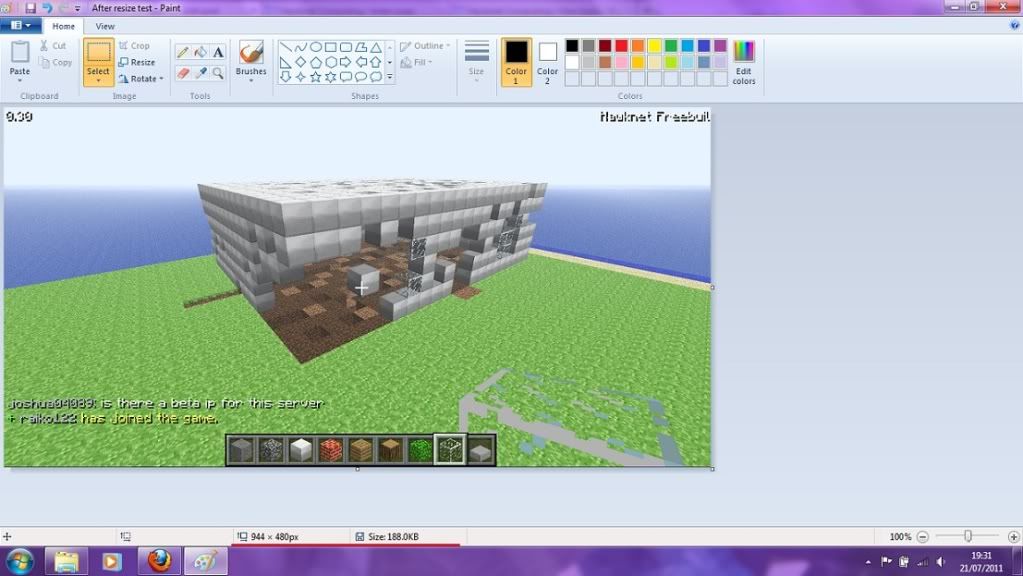Viewport: 1023px width, 576px height.
Task: Choose the green color swatch
Action: 671,46
